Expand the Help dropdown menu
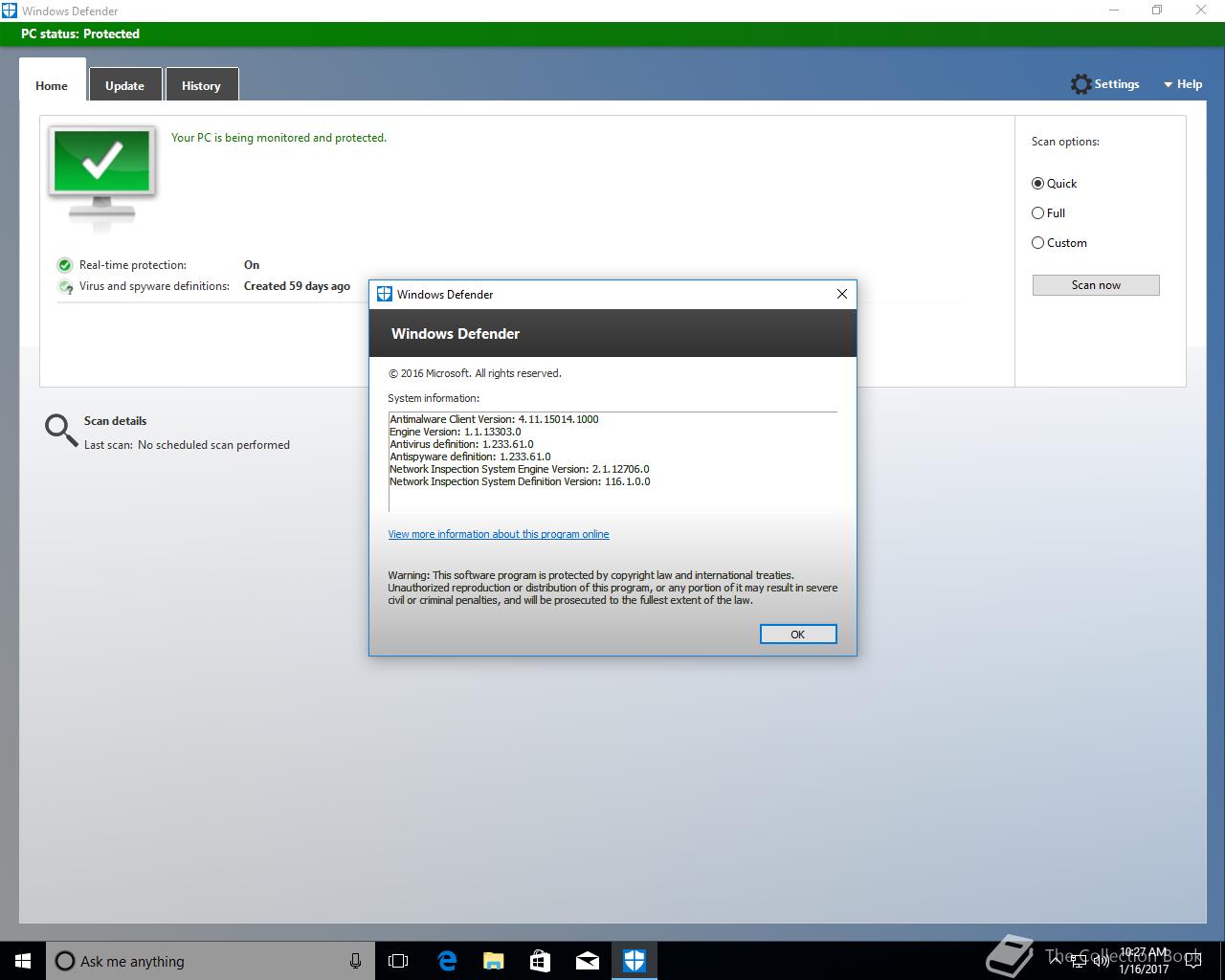Screen dimensions: 1225x980 coord(1183,84)
